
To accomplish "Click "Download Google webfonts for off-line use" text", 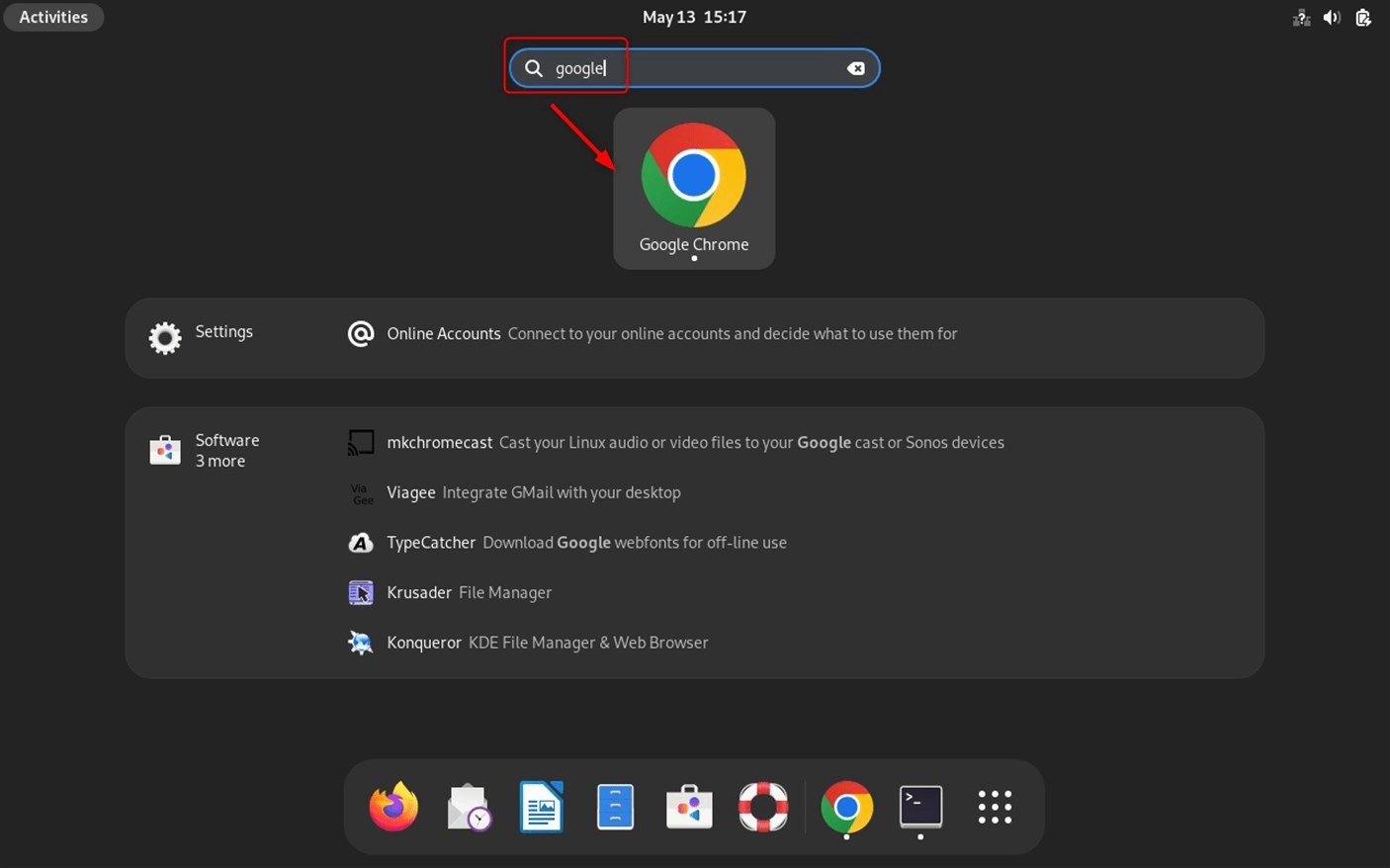I will [x=635, y=543].
